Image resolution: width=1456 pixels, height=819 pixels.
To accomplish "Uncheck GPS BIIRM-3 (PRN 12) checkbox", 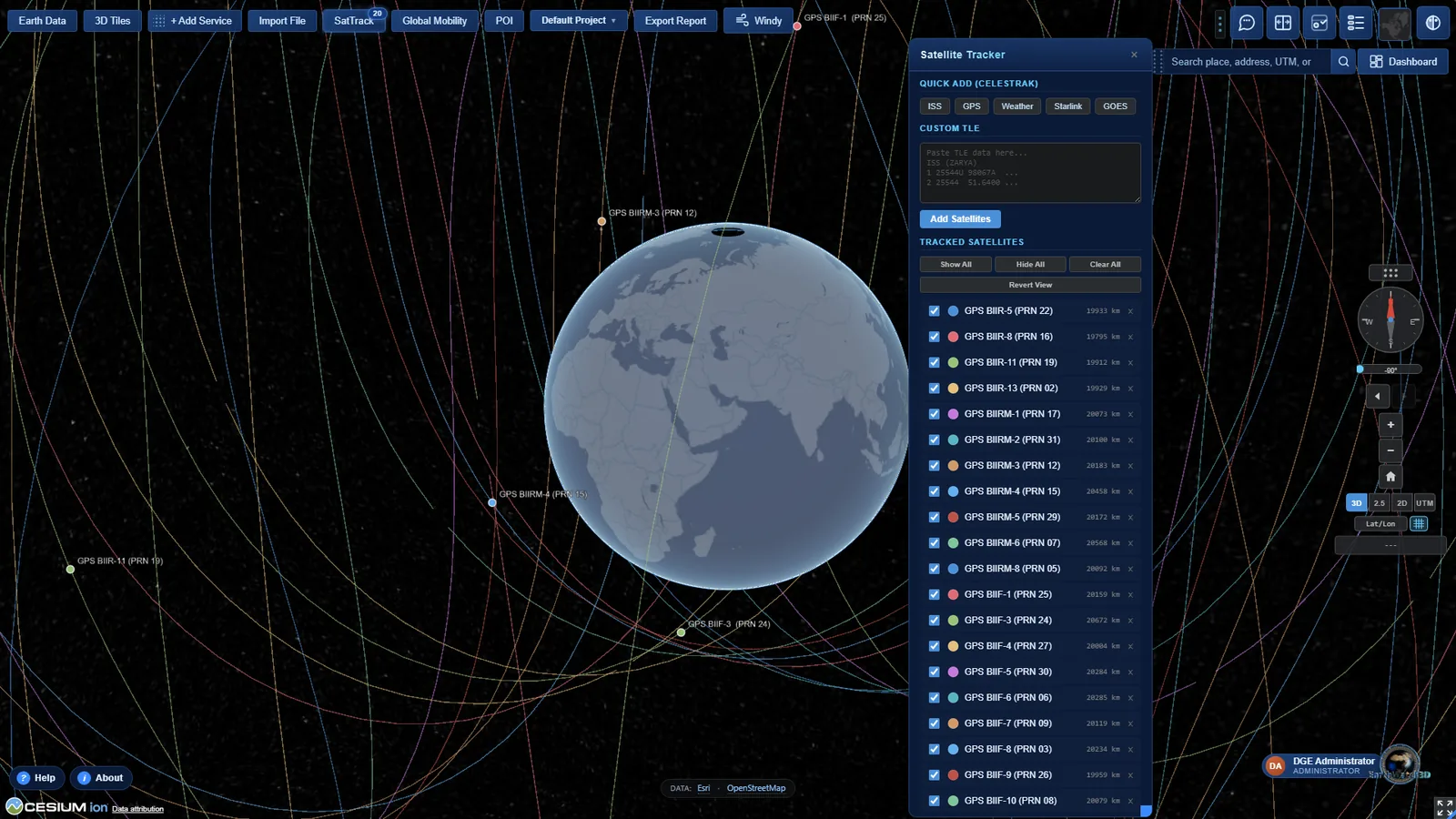I will pos(934,466).
